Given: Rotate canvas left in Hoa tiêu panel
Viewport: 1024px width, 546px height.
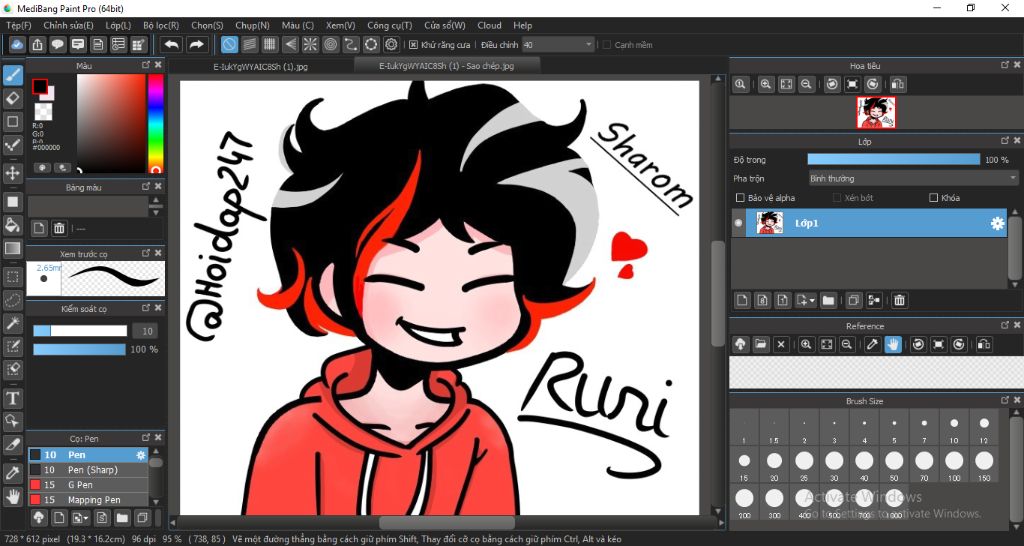Looking at the screenshot, I should coord(832,84).
